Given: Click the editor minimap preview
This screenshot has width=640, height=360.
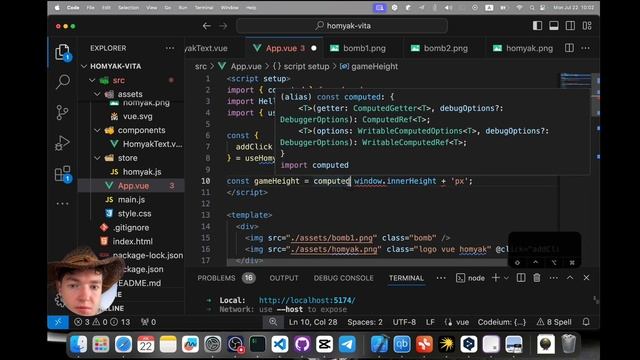Looking at the screenshot, I should click(x=576, y=81).
